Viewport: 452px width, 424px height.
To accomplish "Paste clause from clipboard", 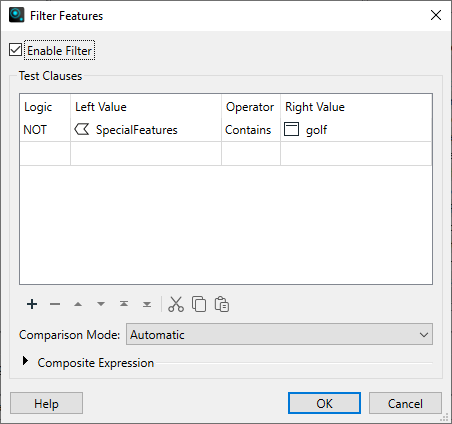I will tap(222, 304).
